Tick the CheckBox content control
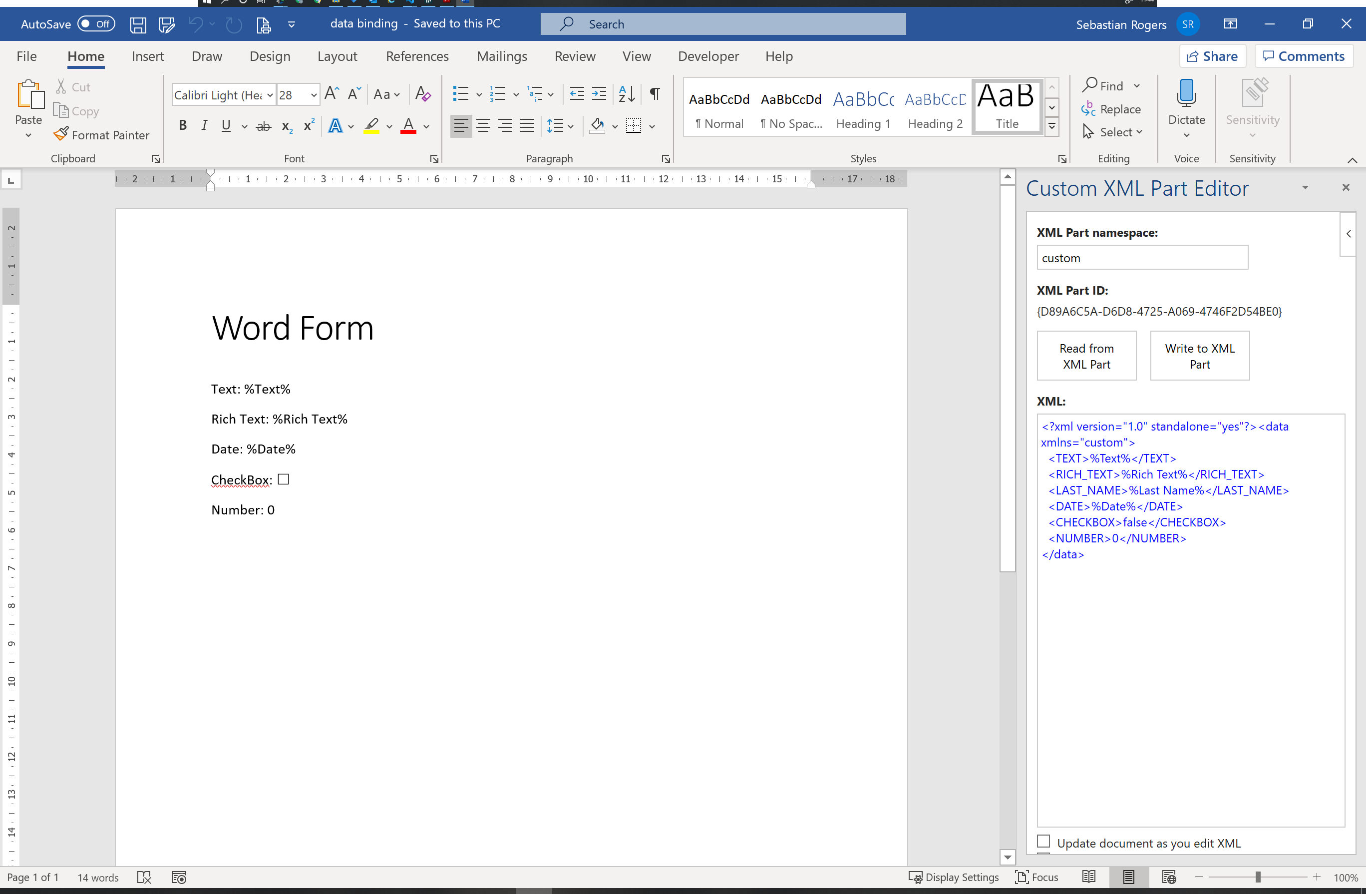 [283, 479]
